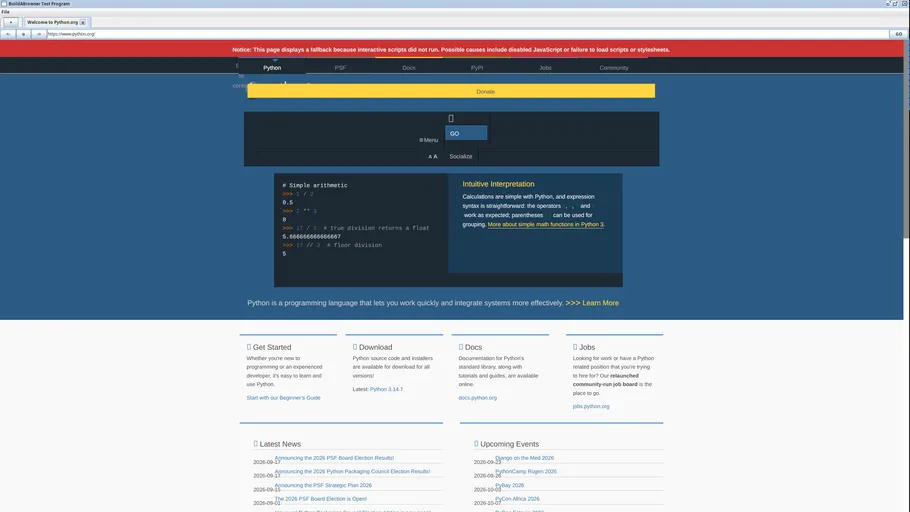
Task: Open the PyBay 2026 event link
Action: coord(510,485)
